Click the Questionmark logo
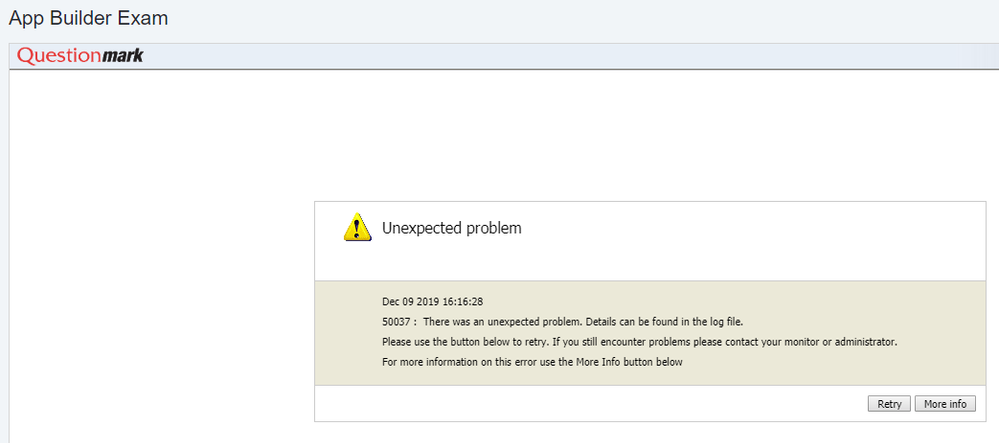This screenshot has width=999, height=443. (x=80, y=56)
